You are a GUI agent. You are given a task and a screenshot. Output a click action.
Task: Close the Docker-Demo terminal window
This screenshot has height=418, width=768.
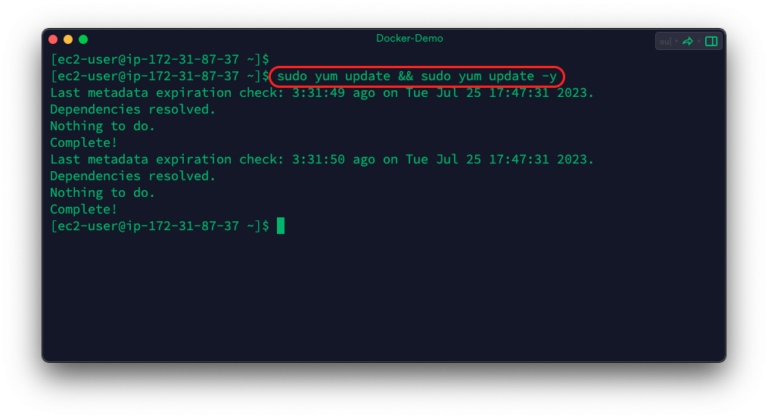(53, 39)
